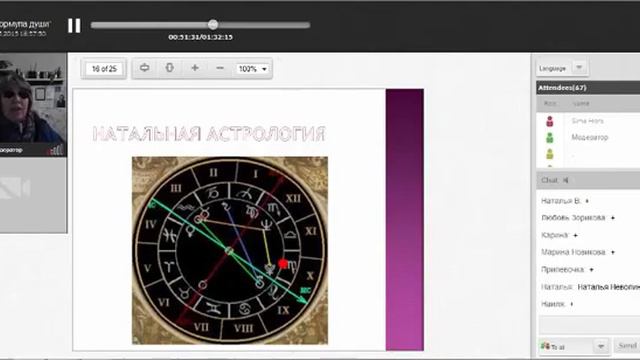Click the Role column header
This screenshot has width=640, height=360.
click(x=550, y=104)
